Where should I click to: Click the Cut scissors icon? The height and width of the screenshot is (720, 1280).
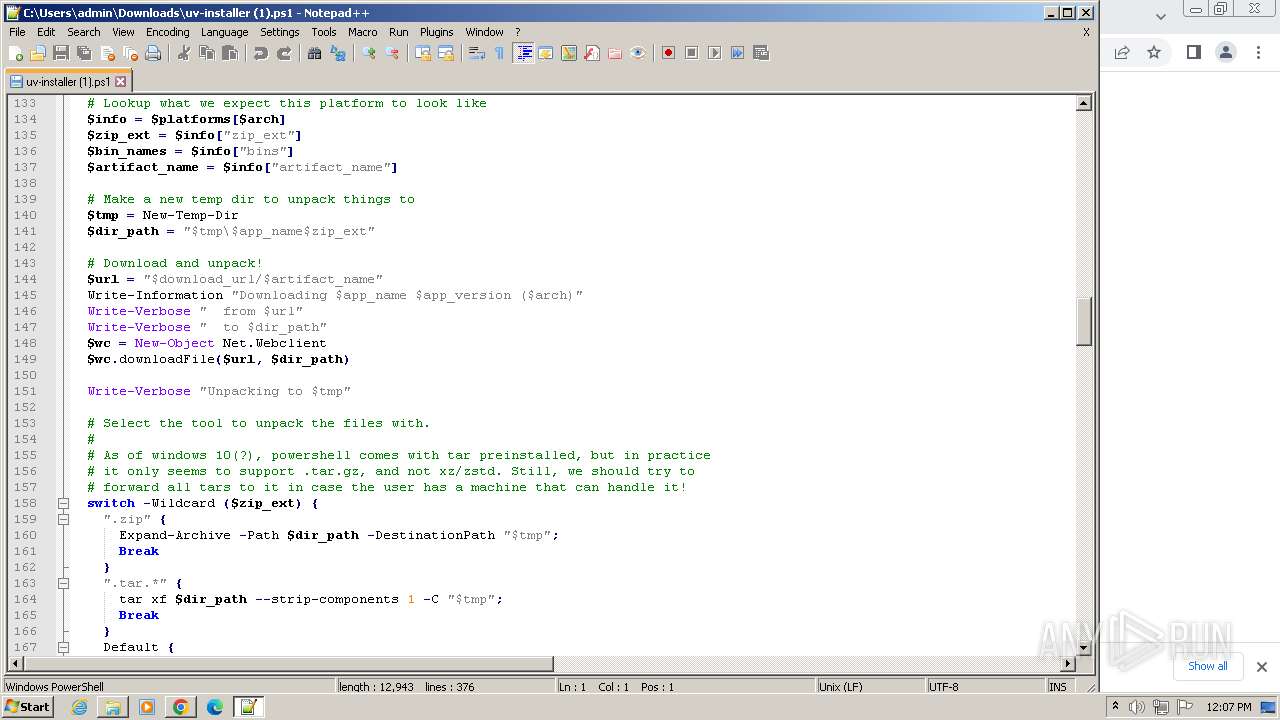[x=184, y=53]
